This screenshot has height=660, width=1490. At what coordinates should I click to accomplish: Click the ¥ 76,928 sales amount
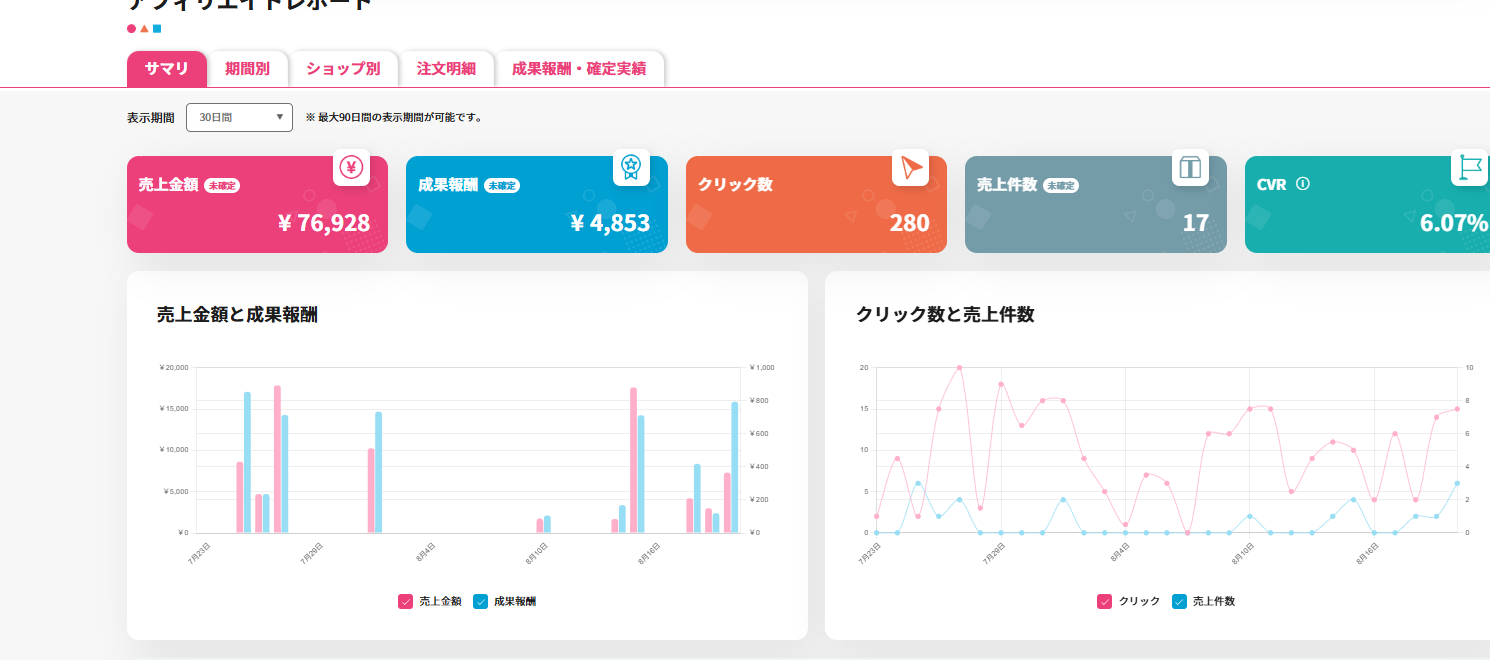[324, 222]
